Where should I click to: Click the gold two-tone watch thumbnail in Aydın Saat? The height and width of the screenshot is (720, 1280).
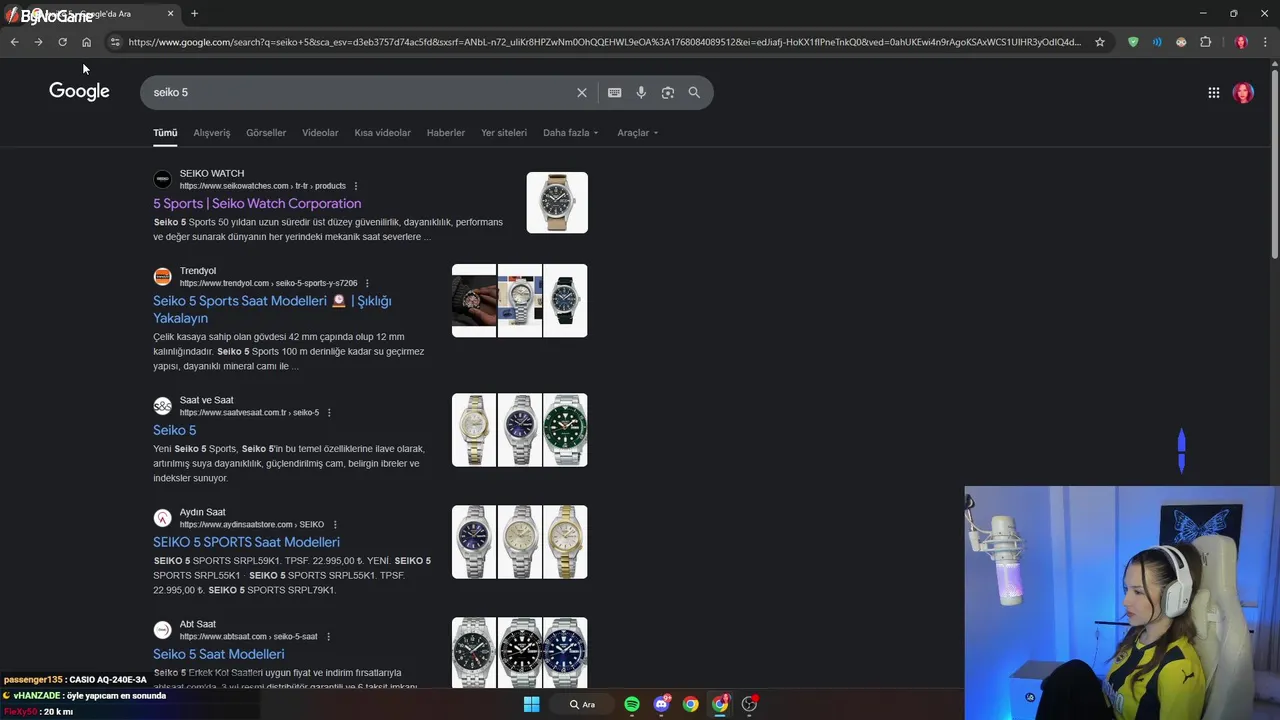565,542
